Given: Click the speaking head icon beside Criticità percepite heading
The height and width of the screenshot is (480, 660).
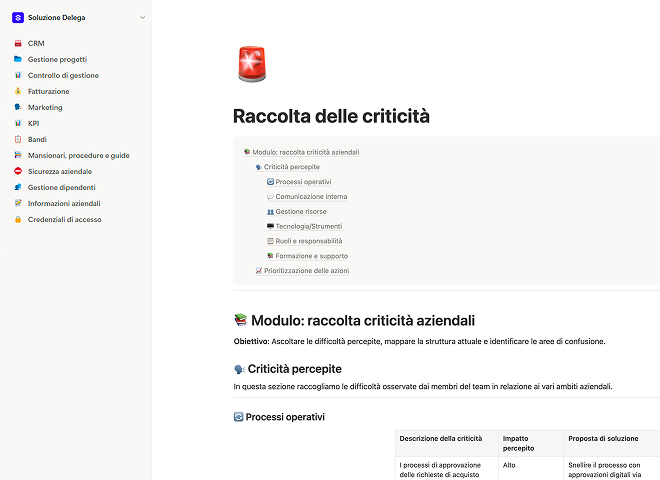Looking at the screenshot, I should [239, 369].
